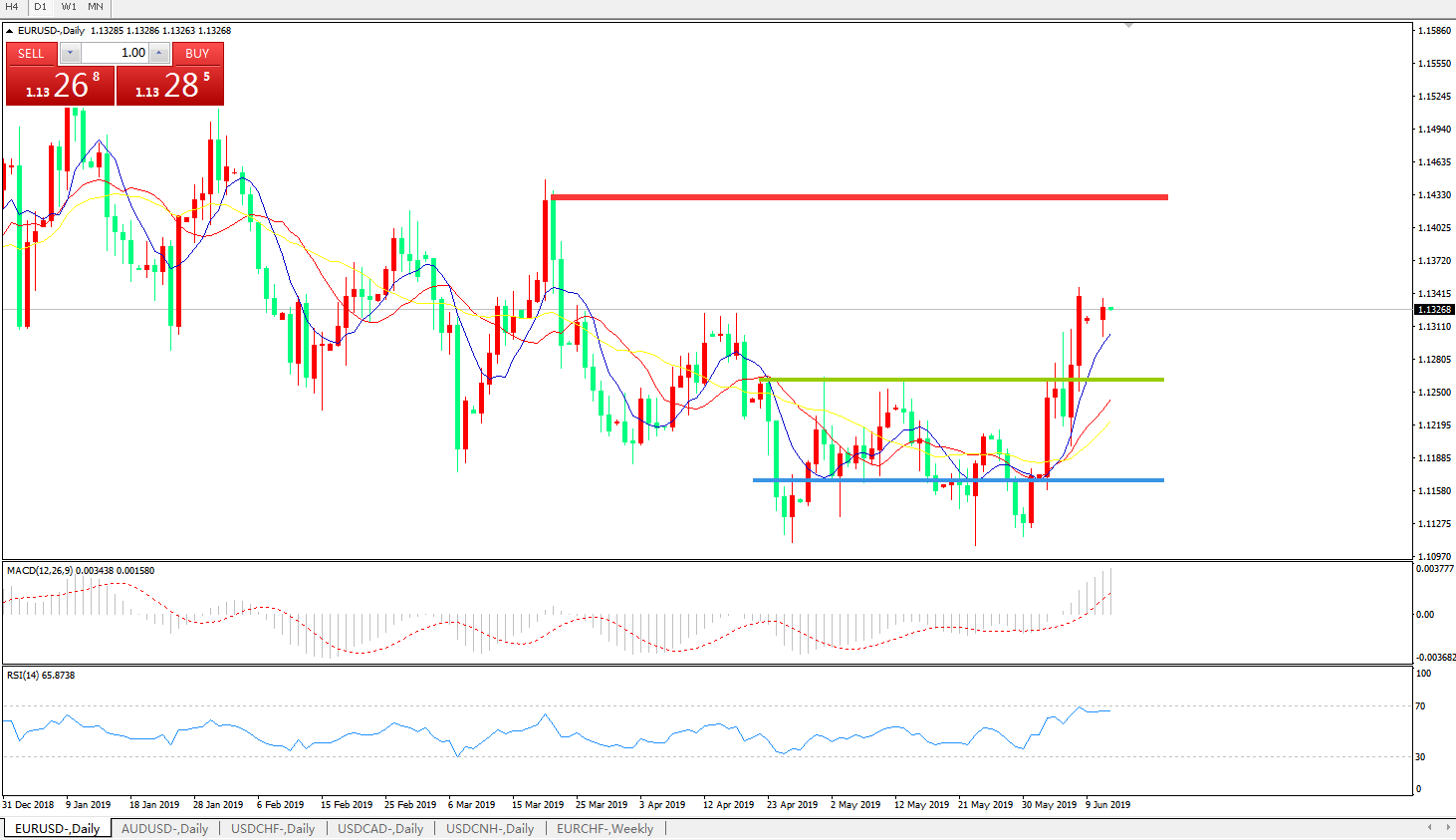
Task: Click the BUY button in one-click trading panel
Action: [x=197, y=53]
